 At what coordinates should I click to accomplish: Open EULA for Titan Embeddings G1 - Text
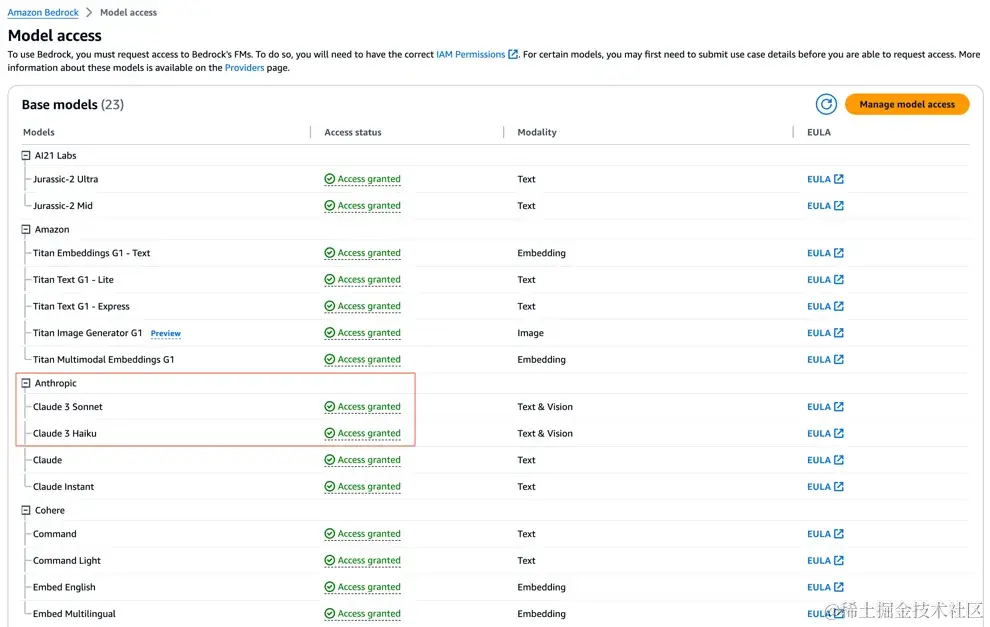pyautogui.click(x=825, y=253)
